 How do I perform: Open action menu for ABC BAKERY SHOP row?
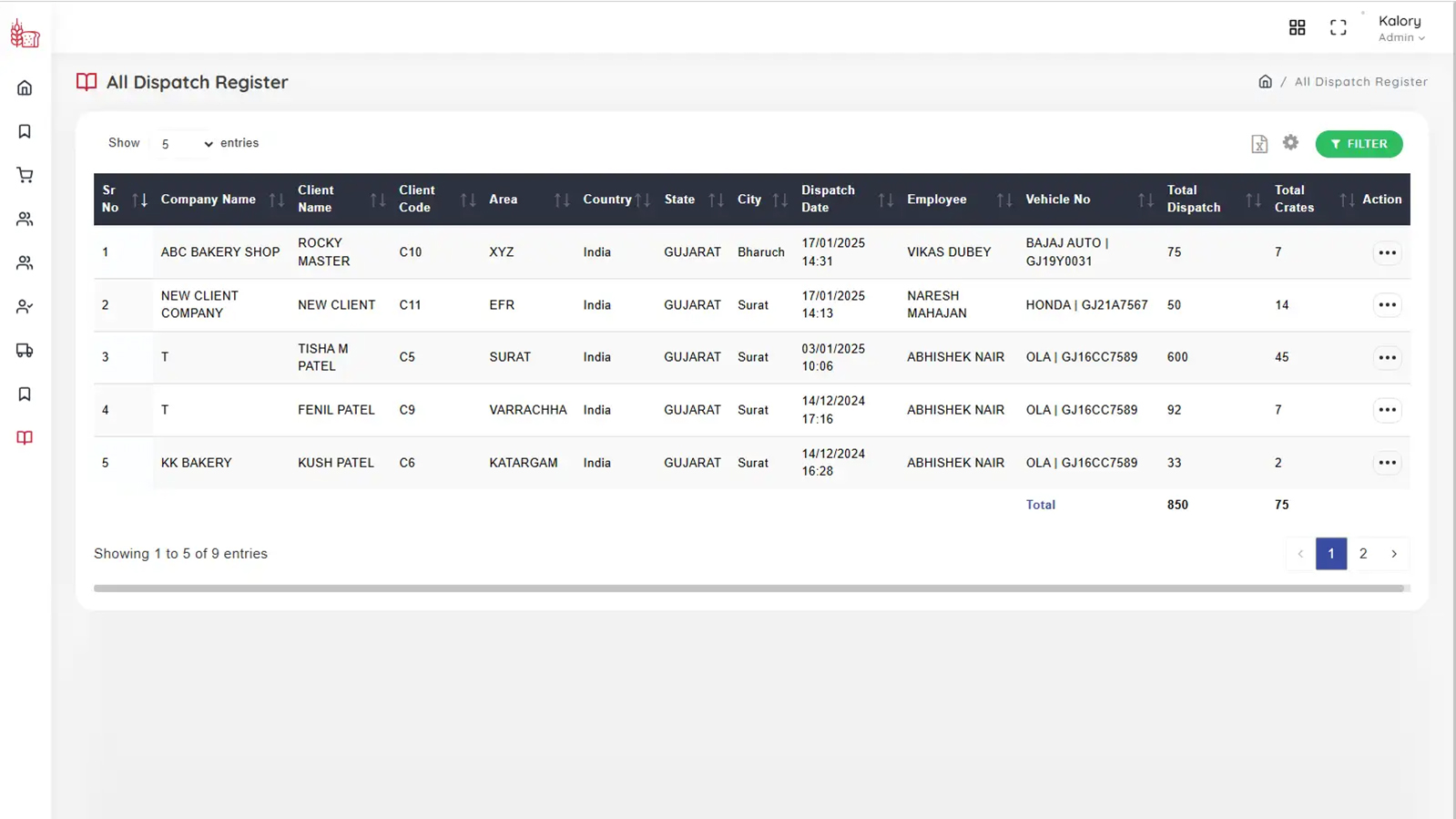[x=1387, y=253]
